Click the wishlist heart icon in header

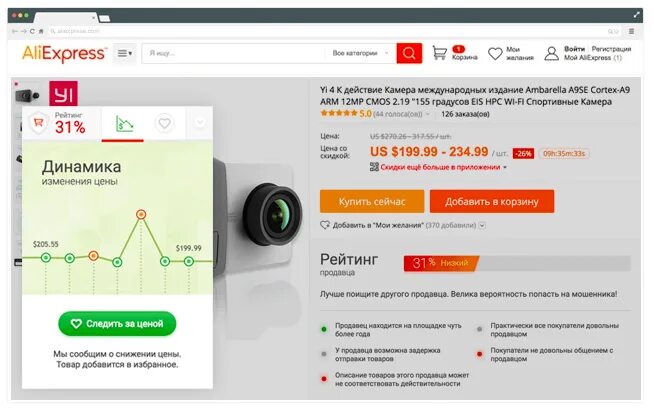point(495,53)
